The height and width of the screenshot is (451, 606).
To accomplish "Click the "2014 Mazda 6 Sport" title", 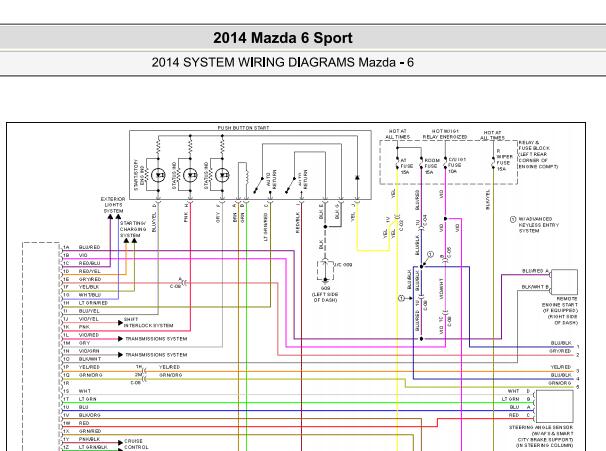I will 283,38.
